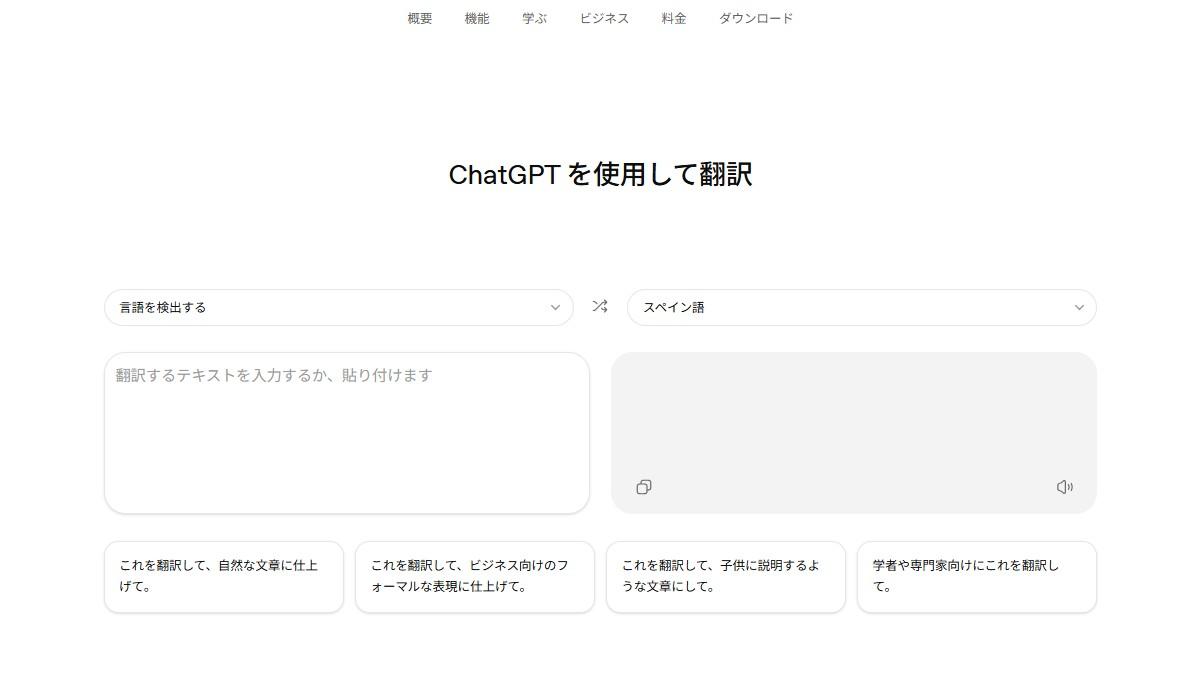
Task: Choose the 自然な文章に仕上げて suggestion
Action: point(223,576)
